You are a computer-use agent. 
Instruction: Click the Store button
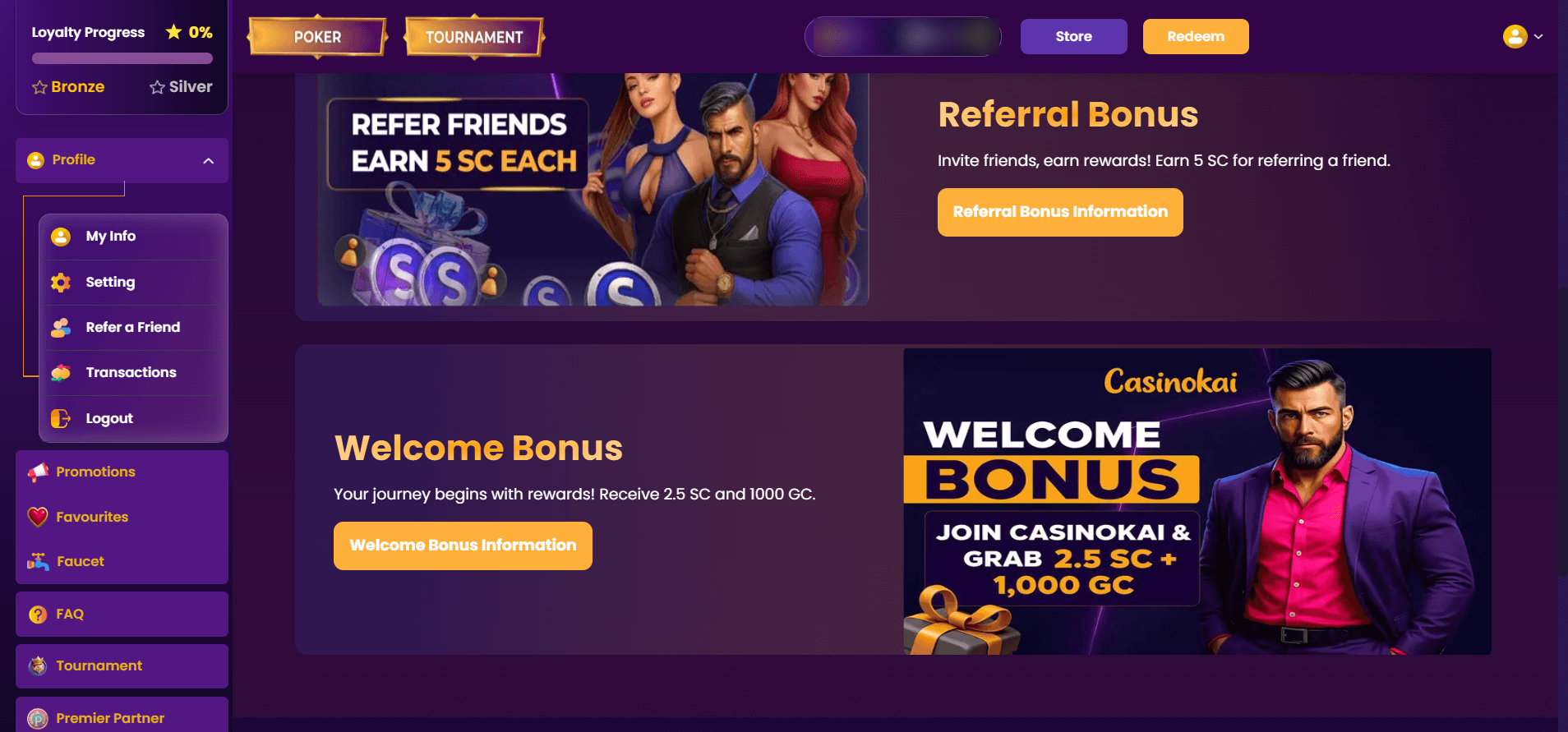click(1073, 37)
